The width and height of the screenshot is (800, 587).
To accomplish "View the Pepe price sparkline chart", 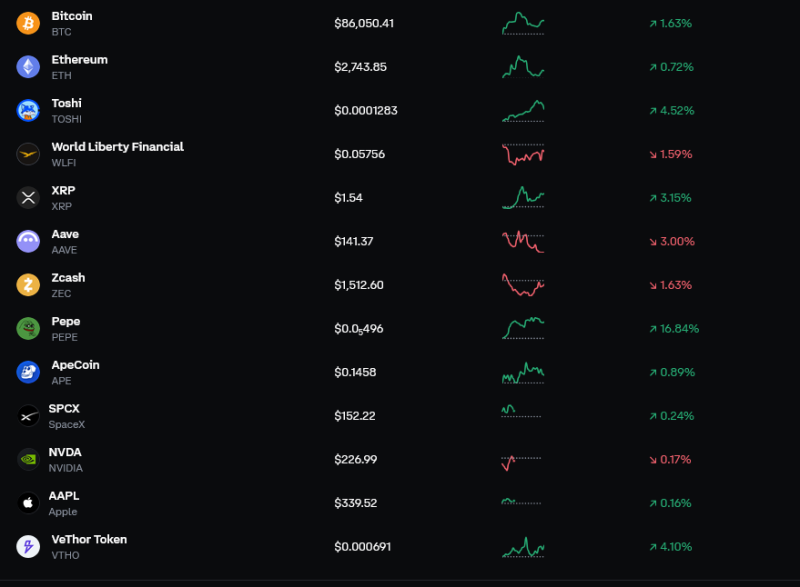I will point(523,328).
